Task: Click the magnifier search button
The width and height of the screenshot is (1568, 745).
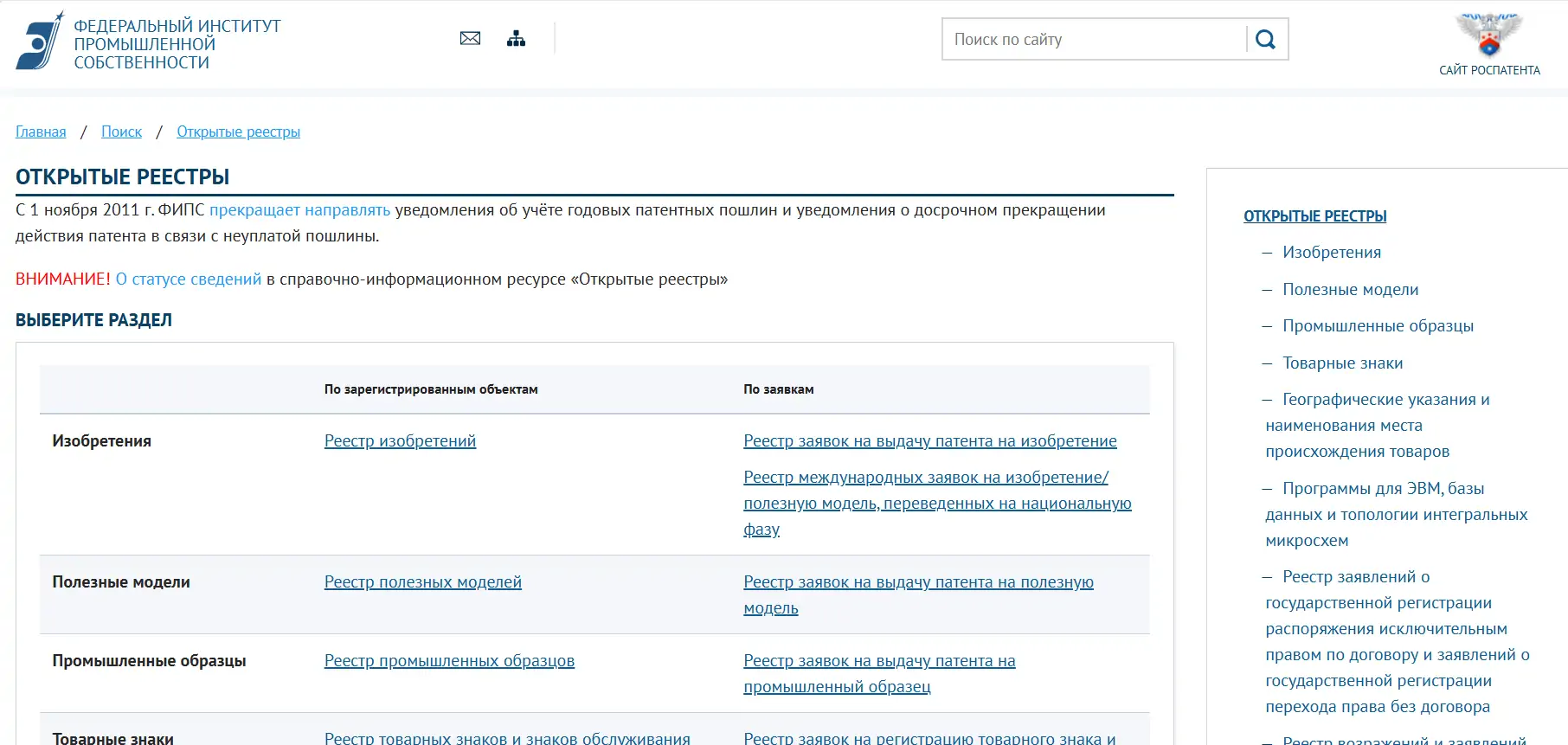Action: (x=1265, y=40)
